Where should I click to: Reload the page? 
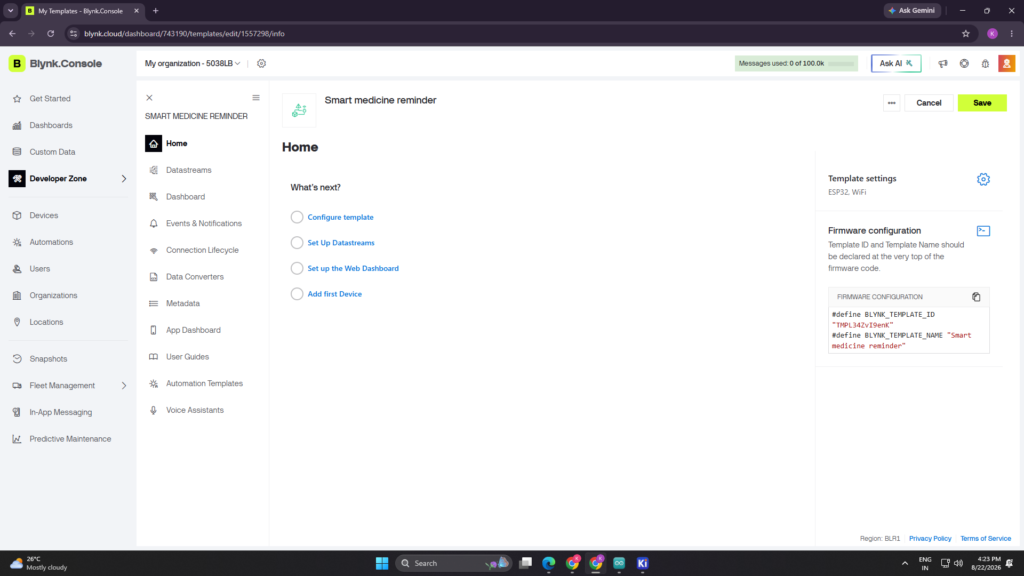(x=50, y=33)
